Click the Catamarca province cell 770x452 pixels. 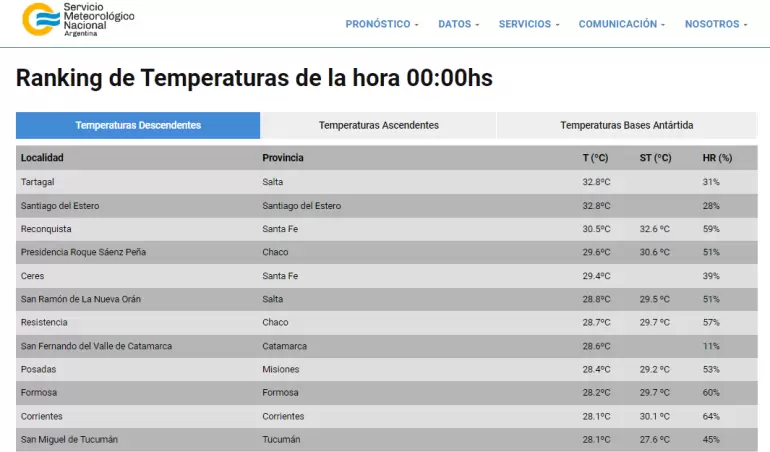[284, 346]
